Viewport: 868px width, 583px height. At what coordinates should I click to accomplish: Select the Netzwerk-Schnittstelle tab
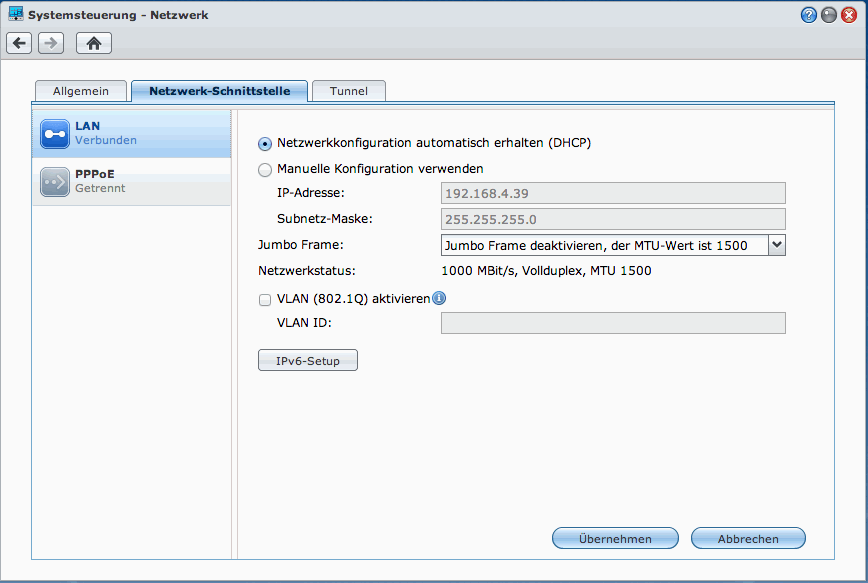[219, 91]
